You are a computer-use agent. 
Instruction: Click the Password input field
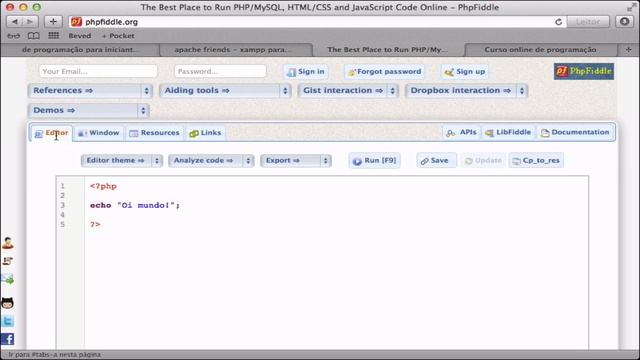pos(220,71)
